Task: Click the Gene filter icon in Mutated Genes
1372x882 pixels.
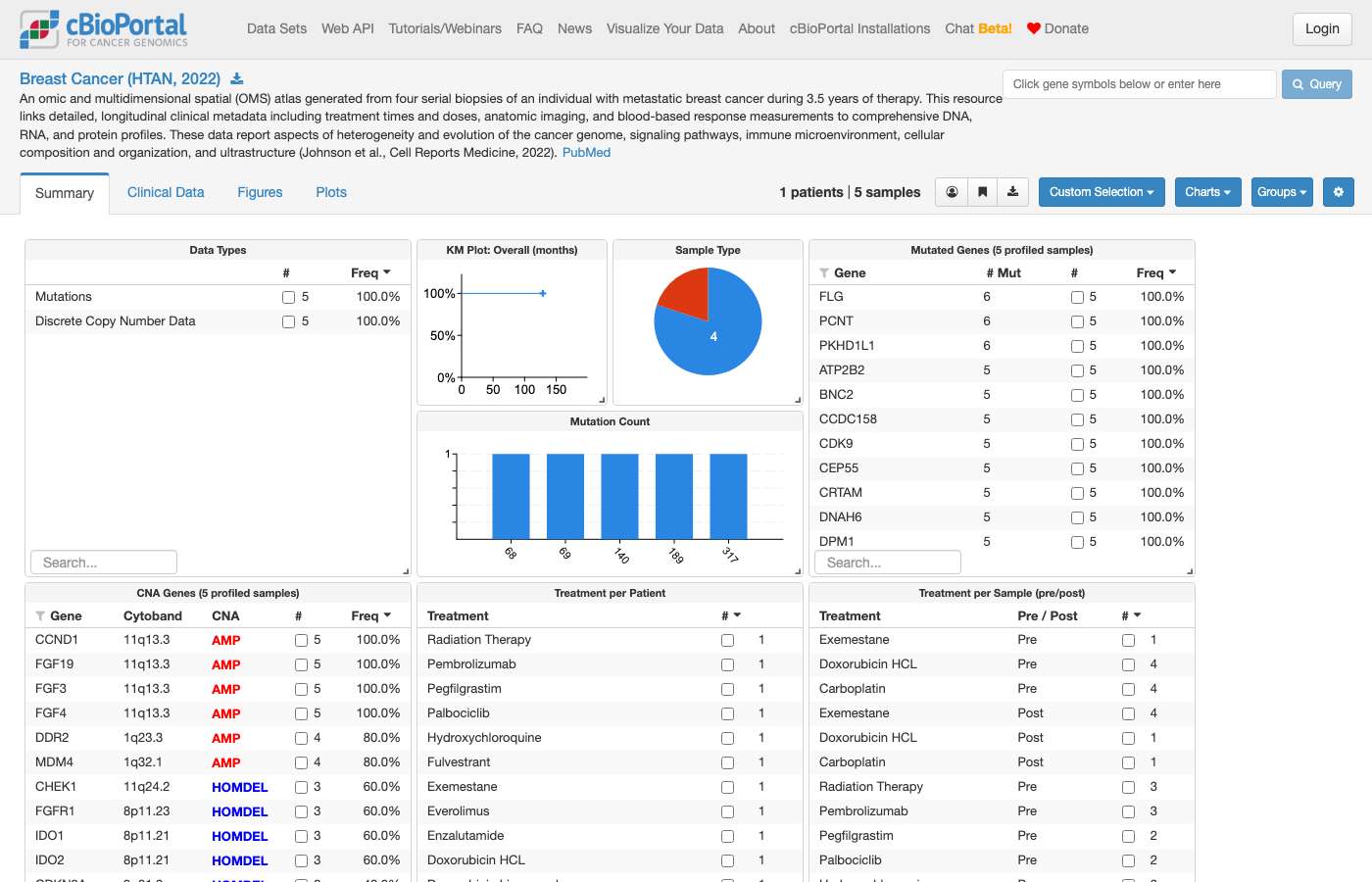Action: pyautogui.click(x=824, y=273)
